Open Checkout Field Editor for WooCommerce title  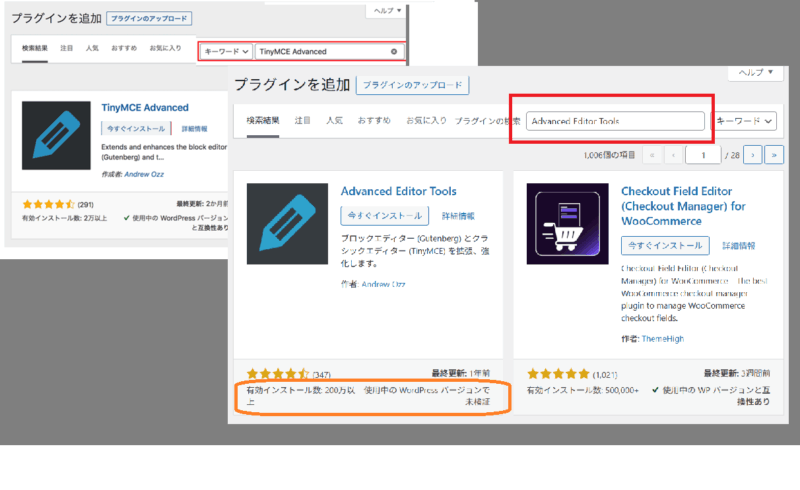pyautogui.click(x=683, y=206)
